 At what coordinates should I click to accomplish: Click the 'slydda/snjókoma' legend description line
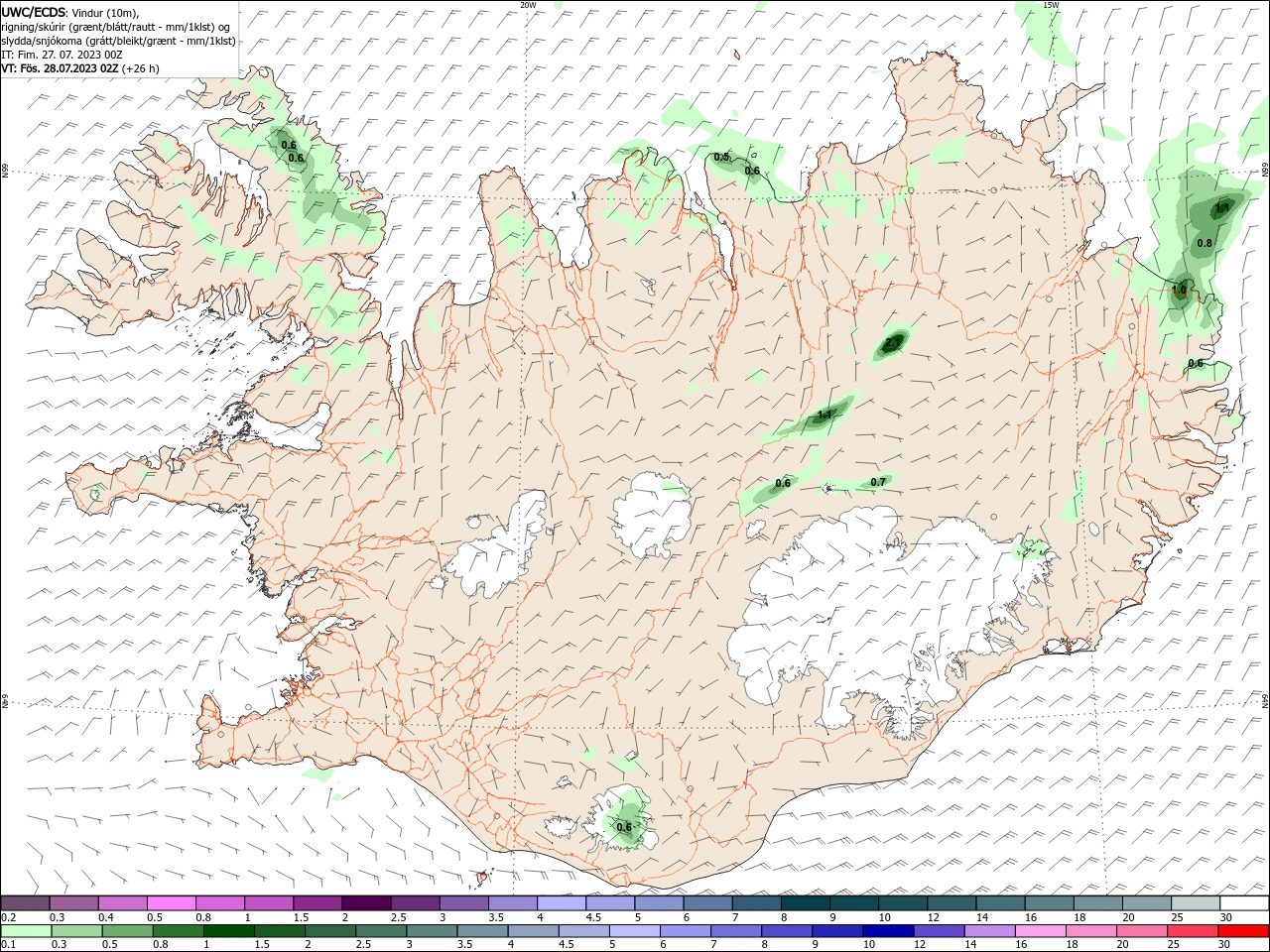coord(117,41)
